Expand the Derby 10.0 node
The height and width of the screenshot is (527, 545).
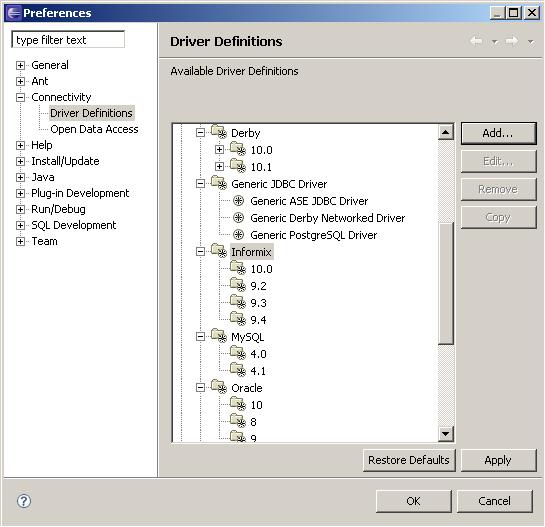point(219,150)
